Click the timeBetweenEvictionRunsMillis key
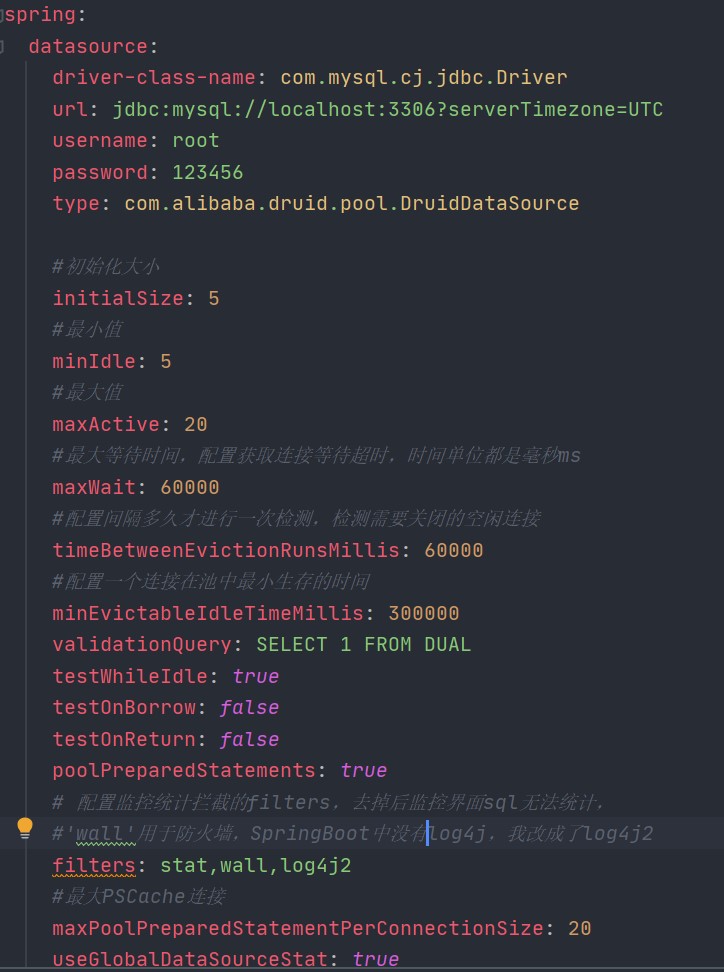This screenshot has height=972, width=724. tap(226, 550)
